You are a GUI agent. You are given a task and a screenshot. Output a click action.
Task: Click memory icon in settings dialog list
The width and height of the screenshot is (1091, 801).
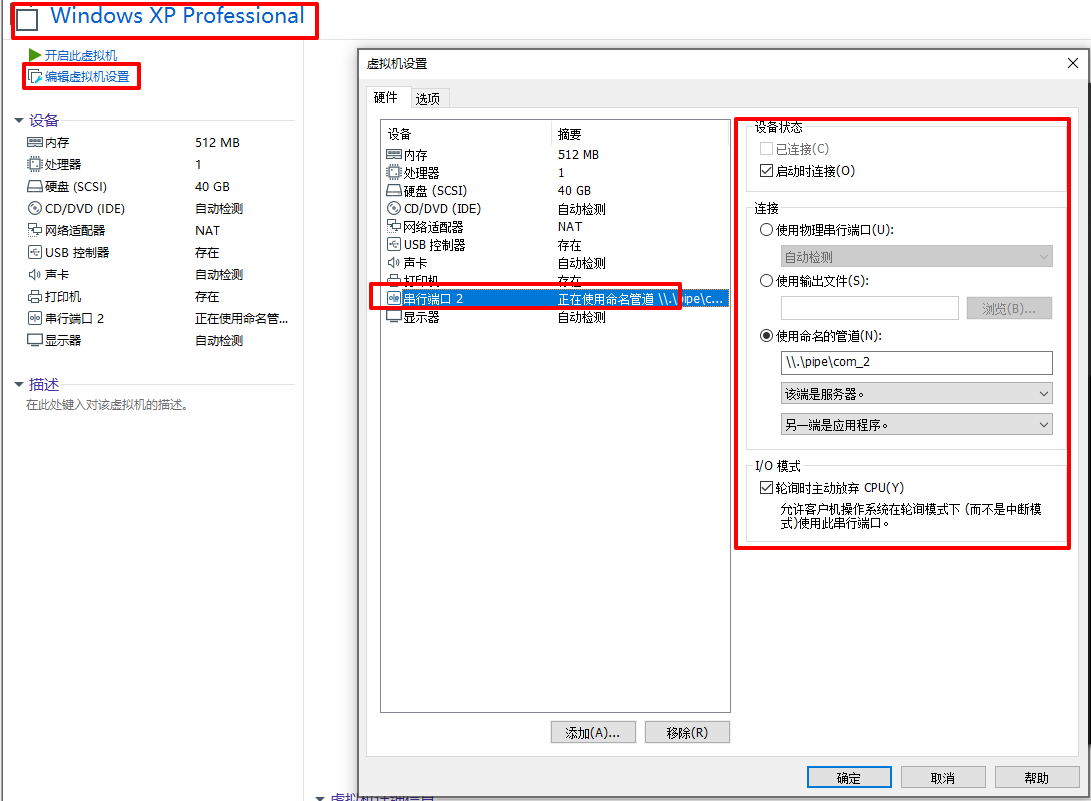click(x=394, y=154)
